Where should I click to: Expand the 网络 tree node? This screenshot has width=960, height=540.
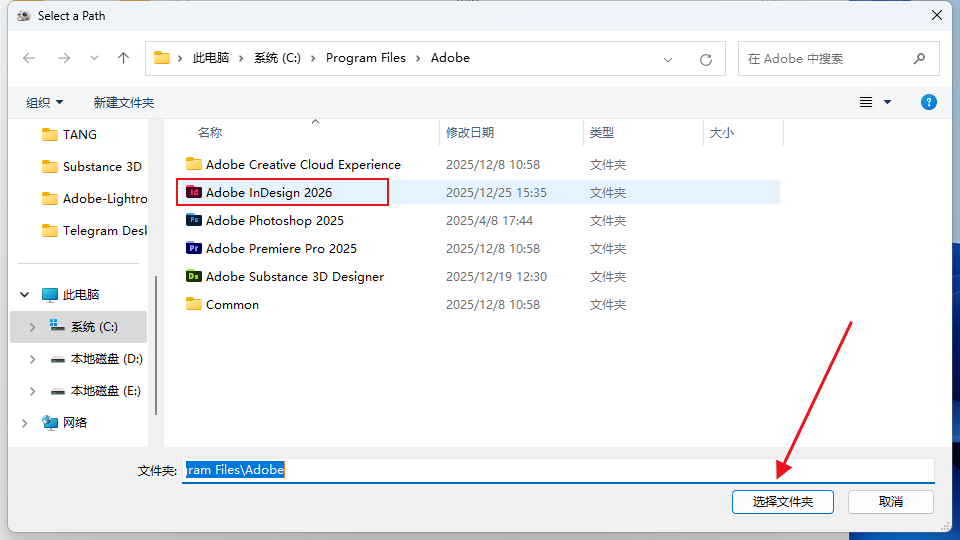24,422
